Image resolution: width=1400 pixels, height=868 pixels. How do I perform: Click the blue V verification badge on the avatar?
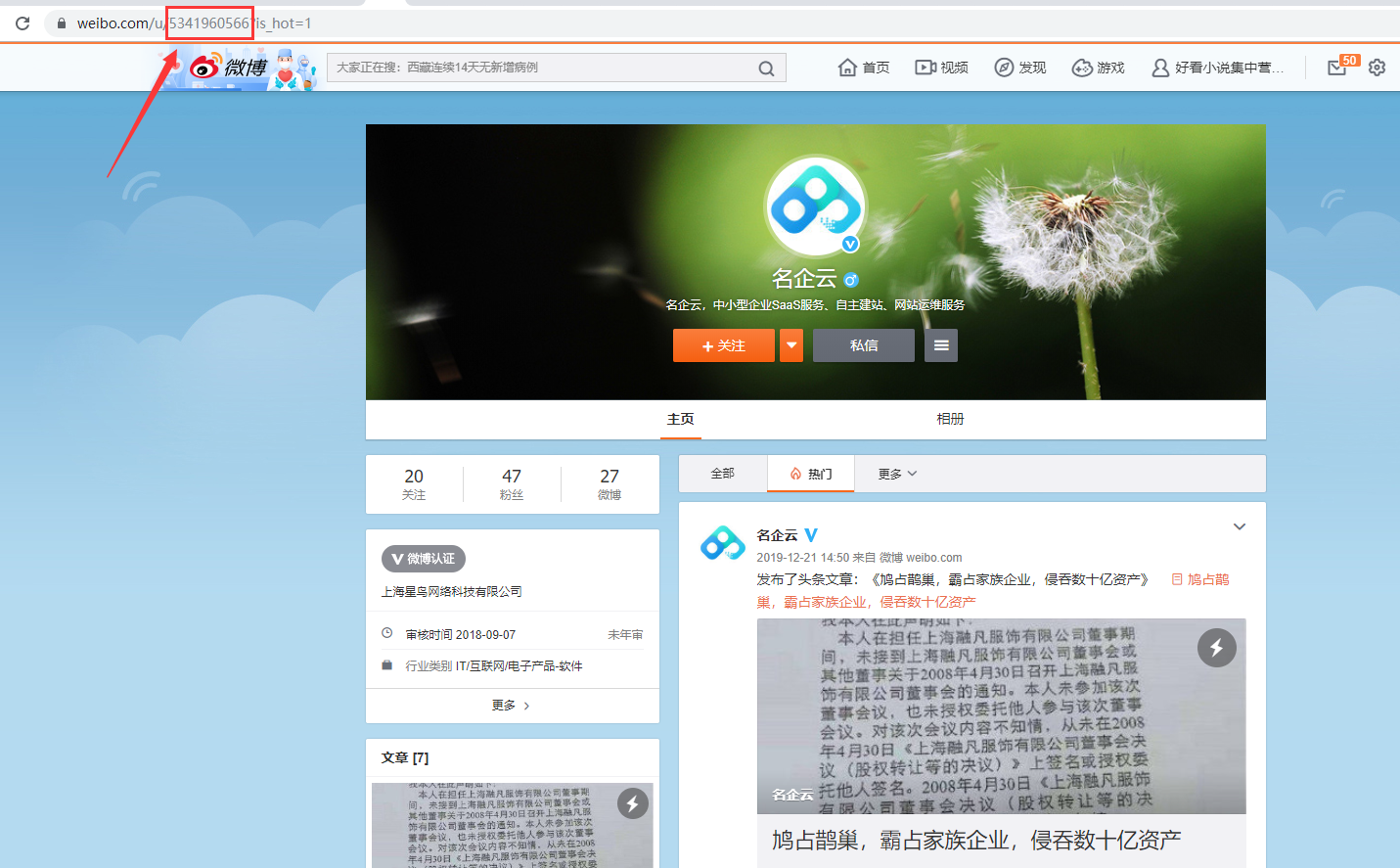[x=850, y=244]
